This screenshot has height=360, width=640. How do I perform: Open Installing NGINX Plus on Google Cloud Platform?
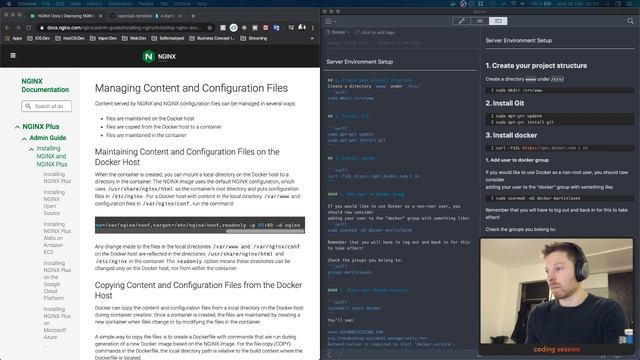[57, 280]
